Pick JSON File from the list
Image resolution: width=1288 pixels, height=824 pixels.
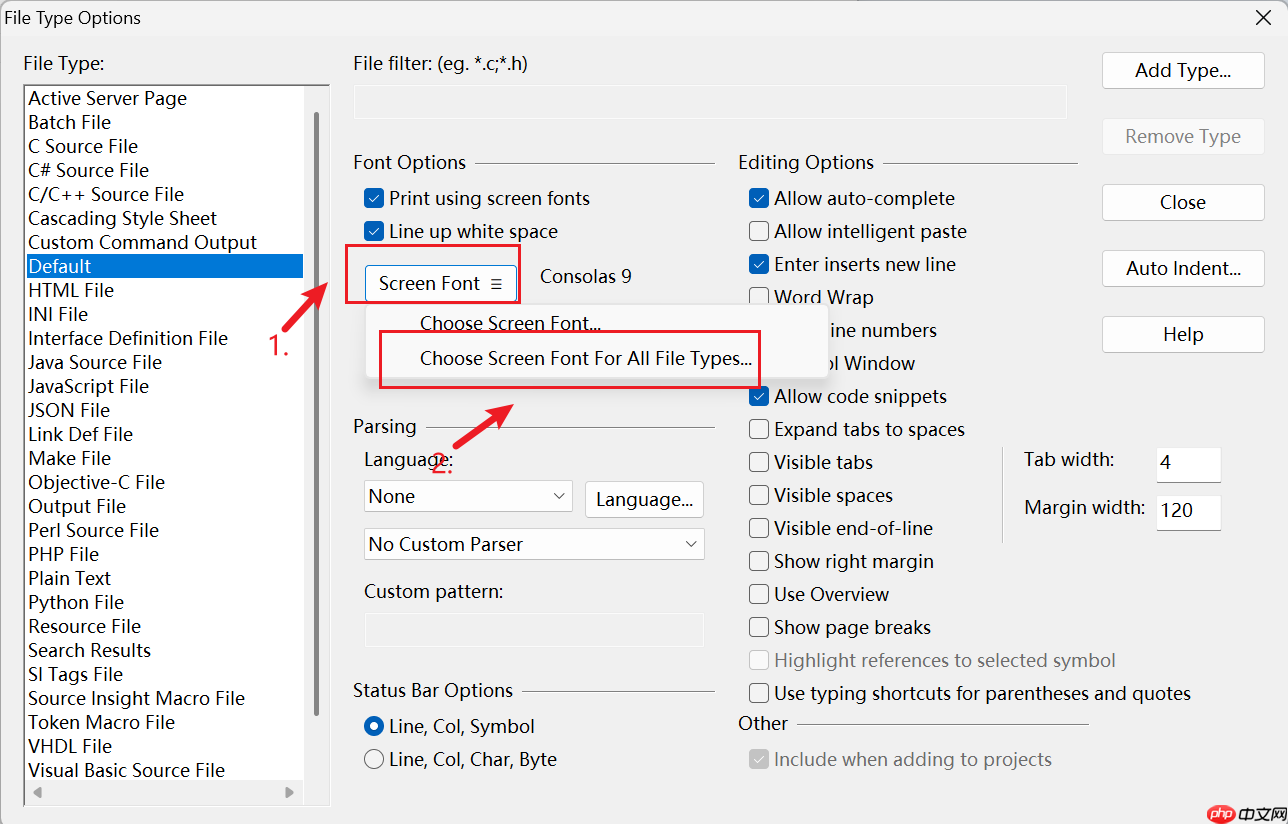point(69,411)
